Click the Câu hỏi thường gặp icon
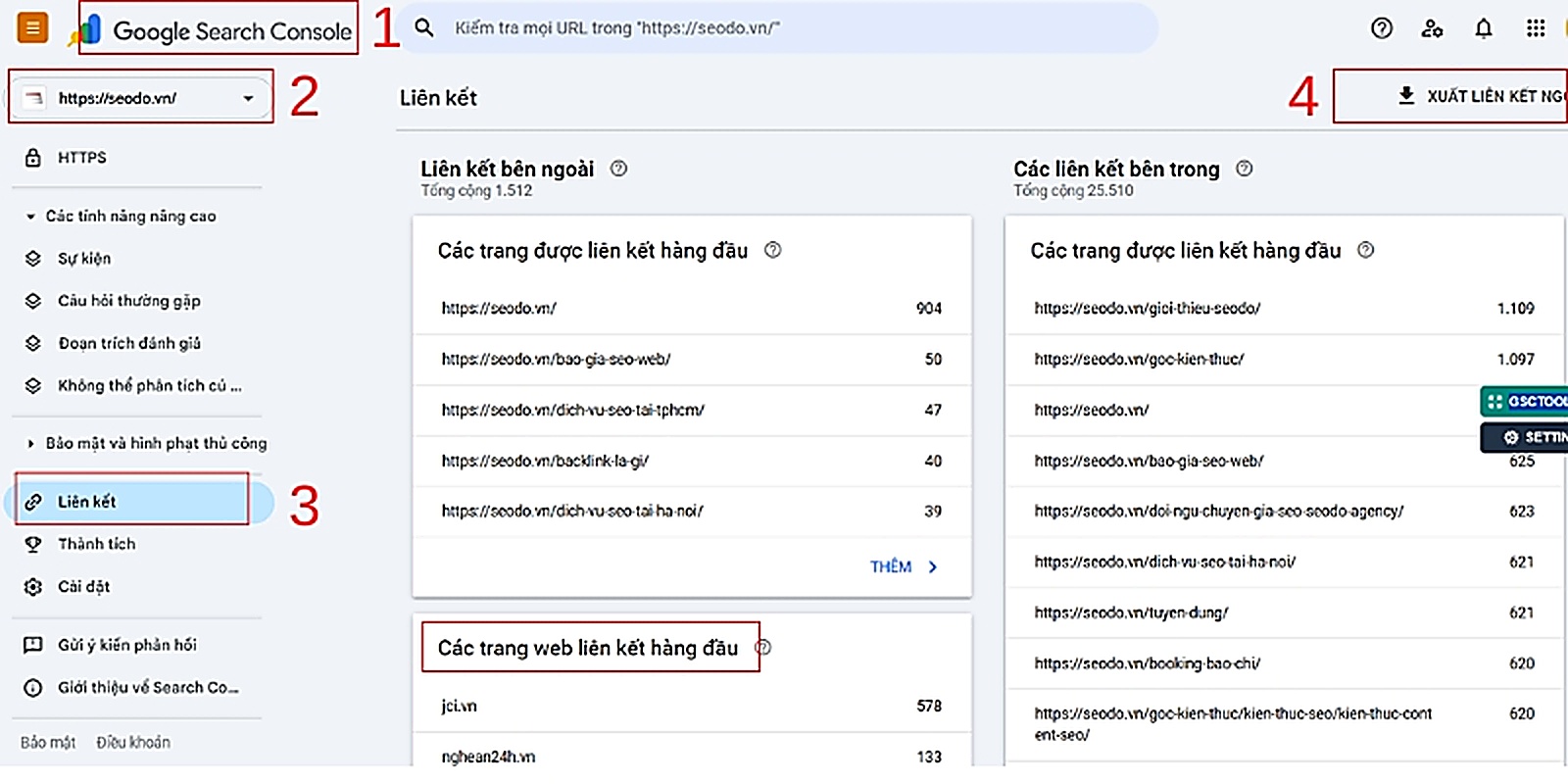This screenshot has height=784, width=1568. click(x=33, y=301)
